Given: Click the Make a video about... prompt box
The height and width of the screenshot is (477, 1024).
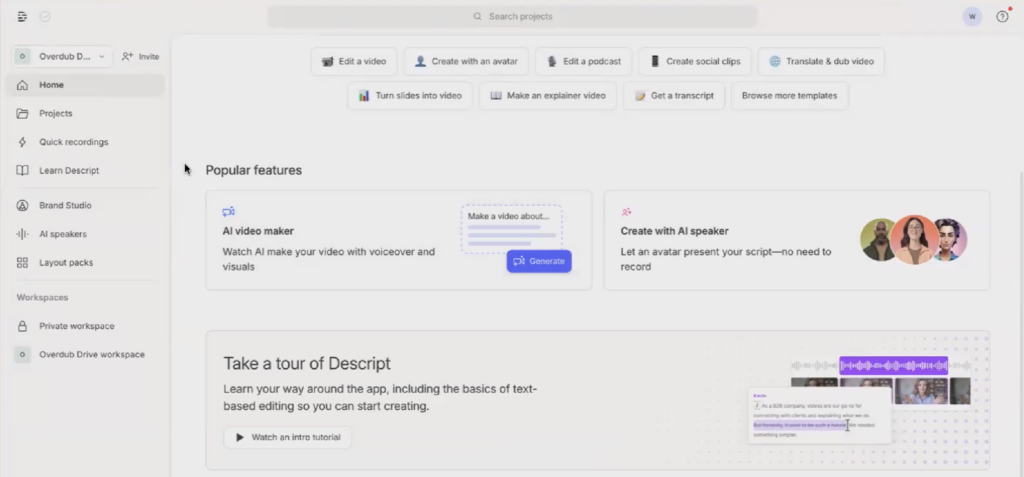Looking at the screenshot, I should (511, 229).
